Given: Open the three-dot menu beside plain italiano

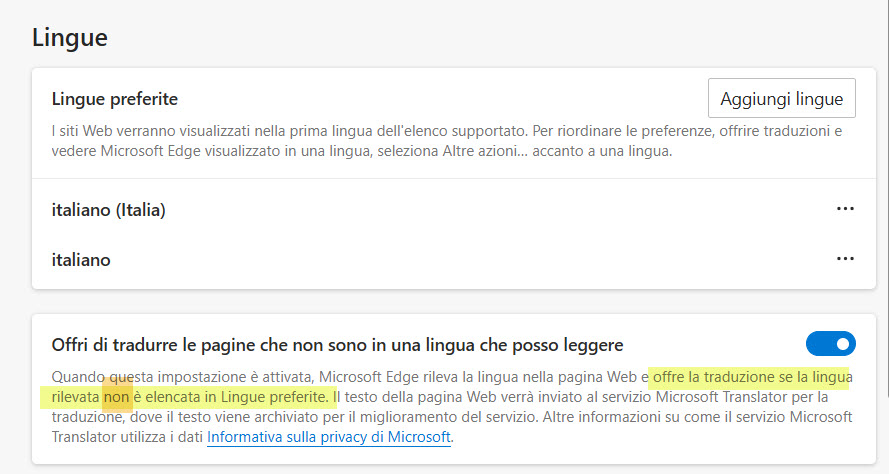Looking at the screenshot, I should point(845,259).
